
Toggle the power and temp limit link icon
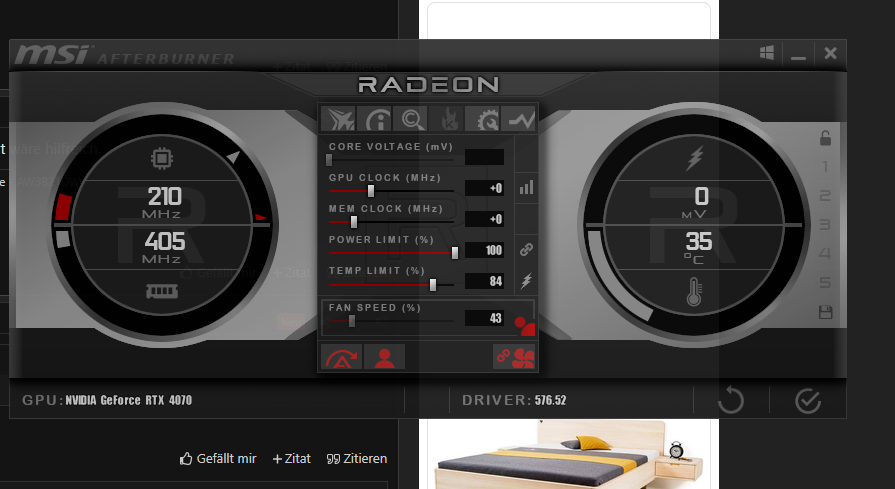(526, 249)
